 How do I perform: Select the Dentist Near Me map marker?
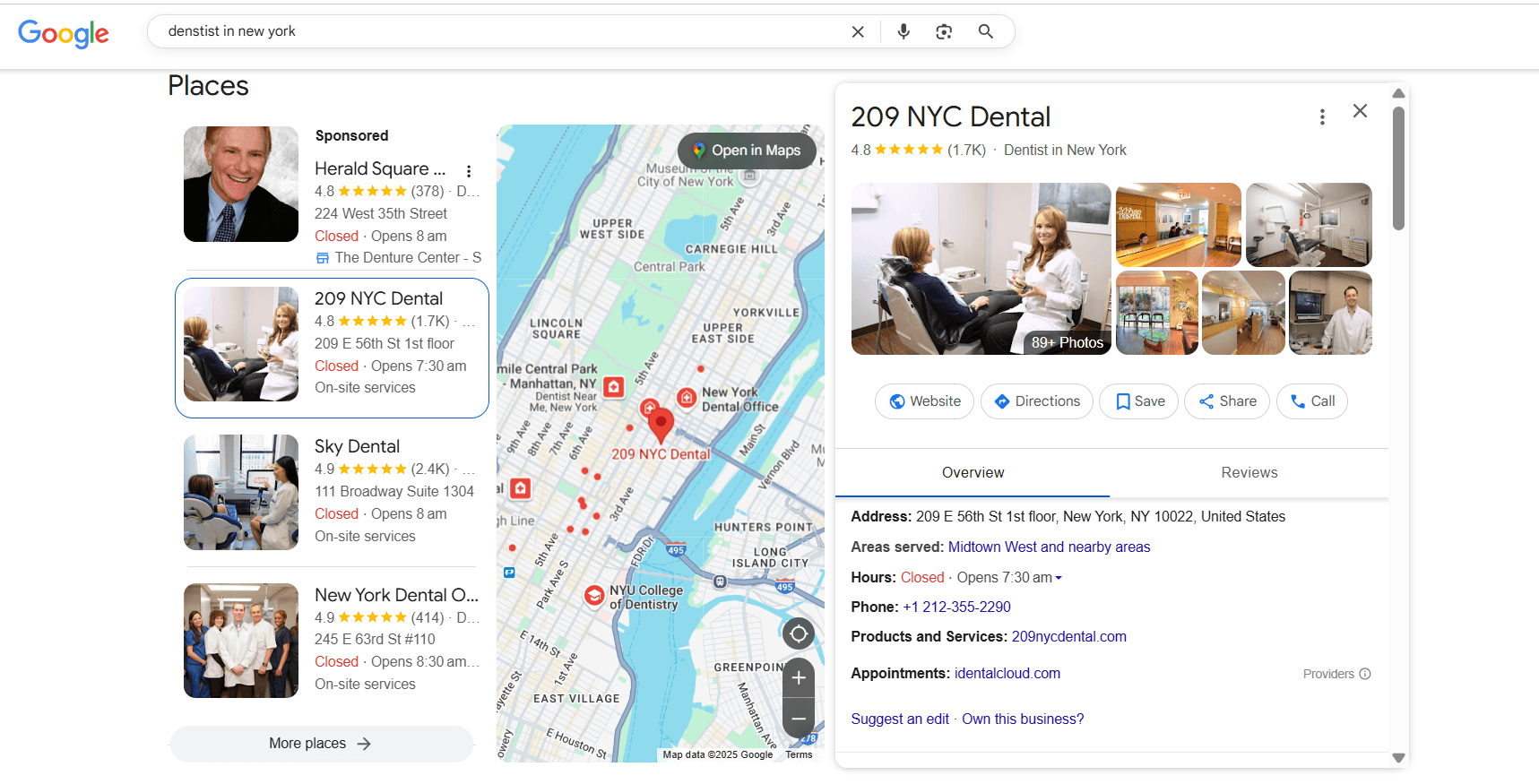(x=613, y=387)
